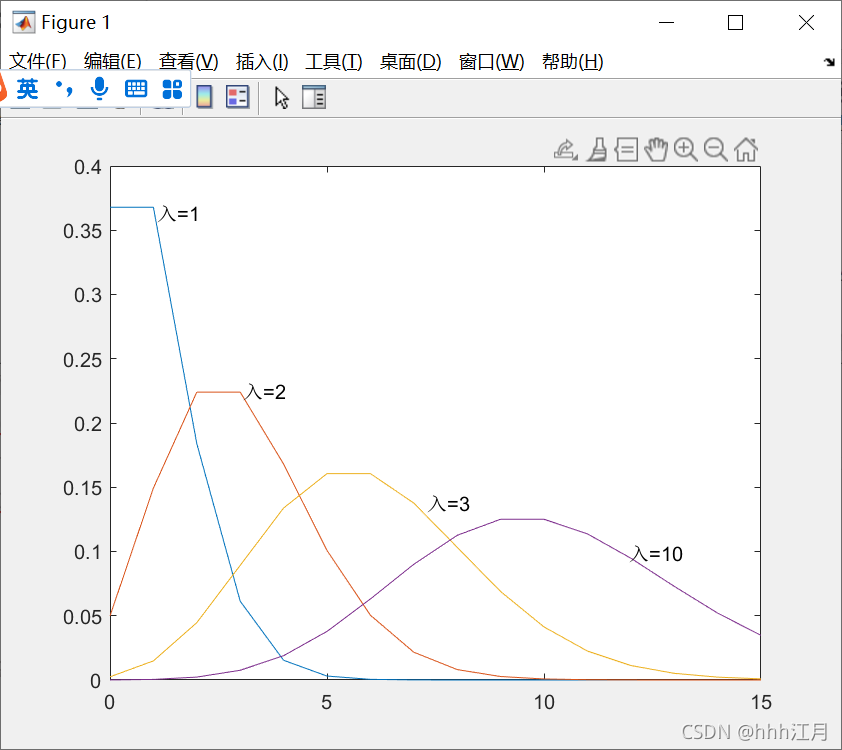Open the 文件(F) menu
The image size is (842, 750).
coord(38,62)
